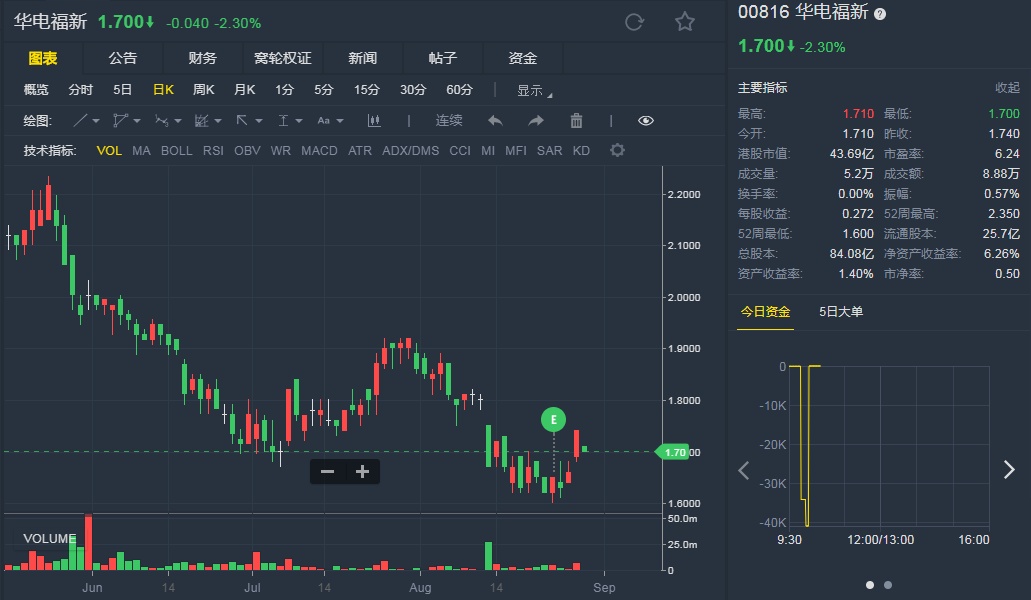Expand wave tool dropdown arrow
1031x600 pixels.
(x=178, y=121)
